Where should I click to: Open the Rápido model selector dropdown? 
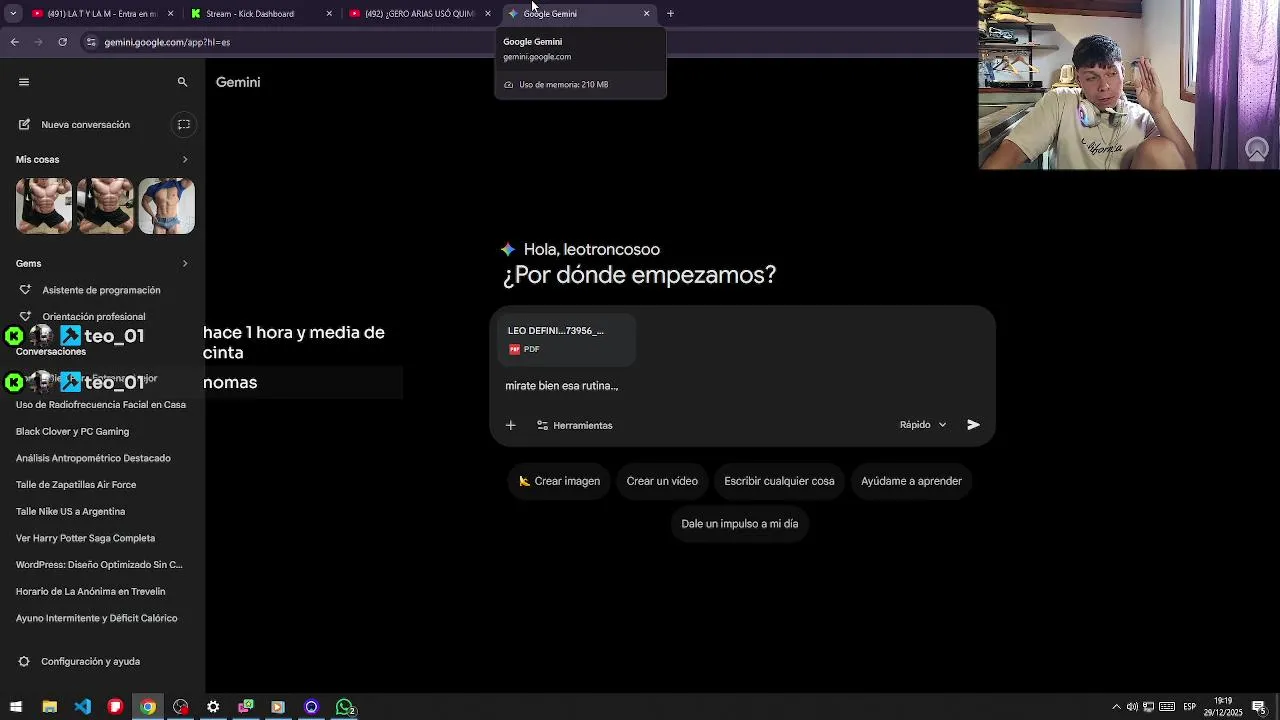(922, 425)
